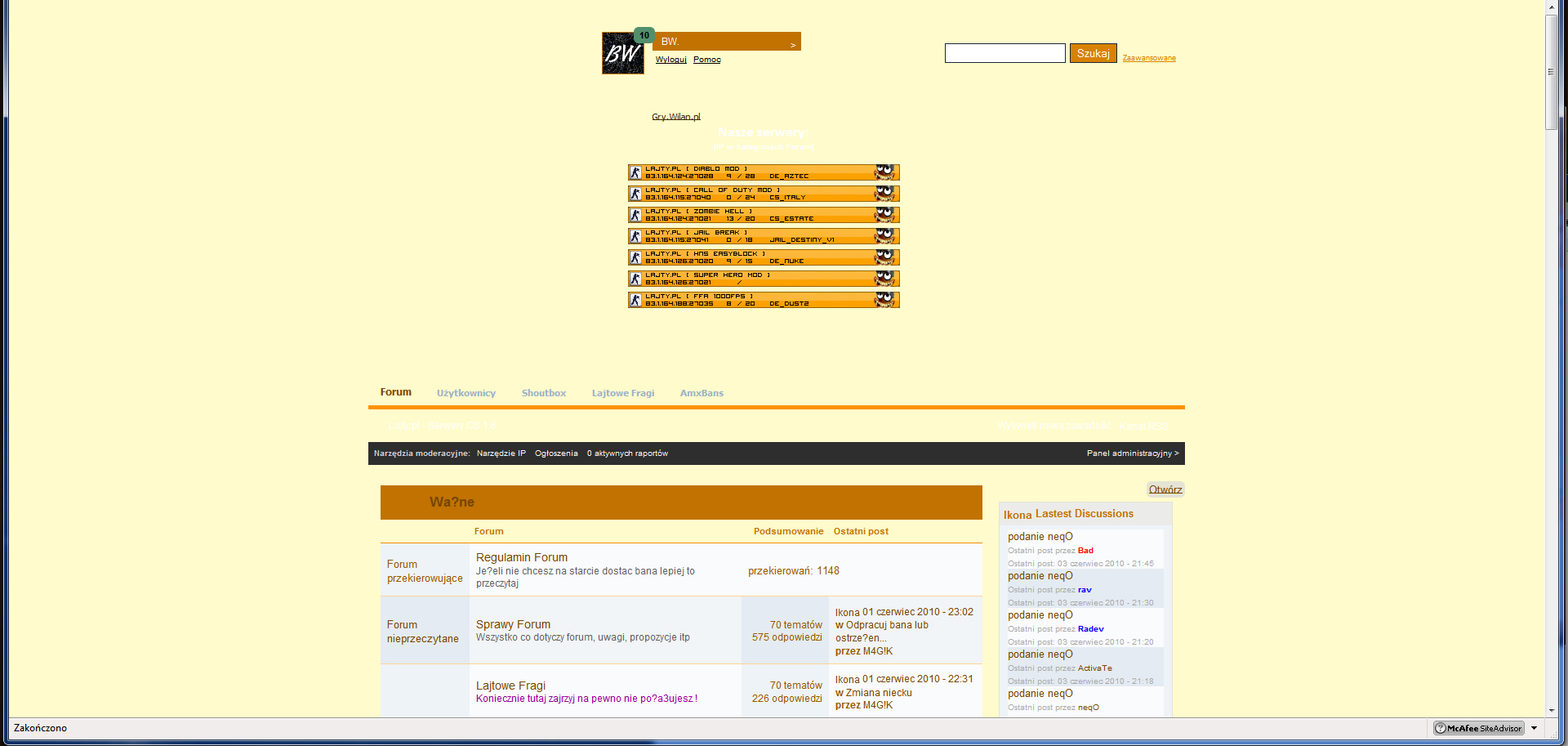
Task: Click the search text input field
Action: point(1004,53)
